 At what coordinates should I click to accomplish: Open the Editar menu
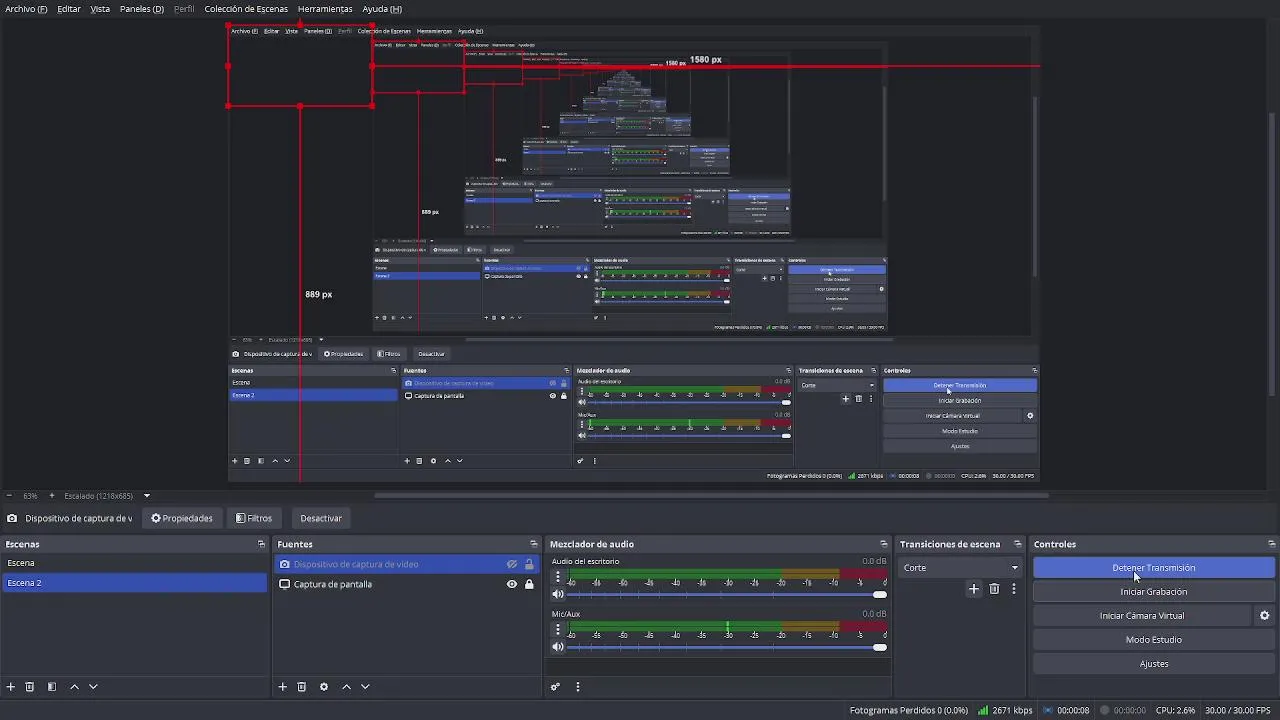[x=69, y=9]
